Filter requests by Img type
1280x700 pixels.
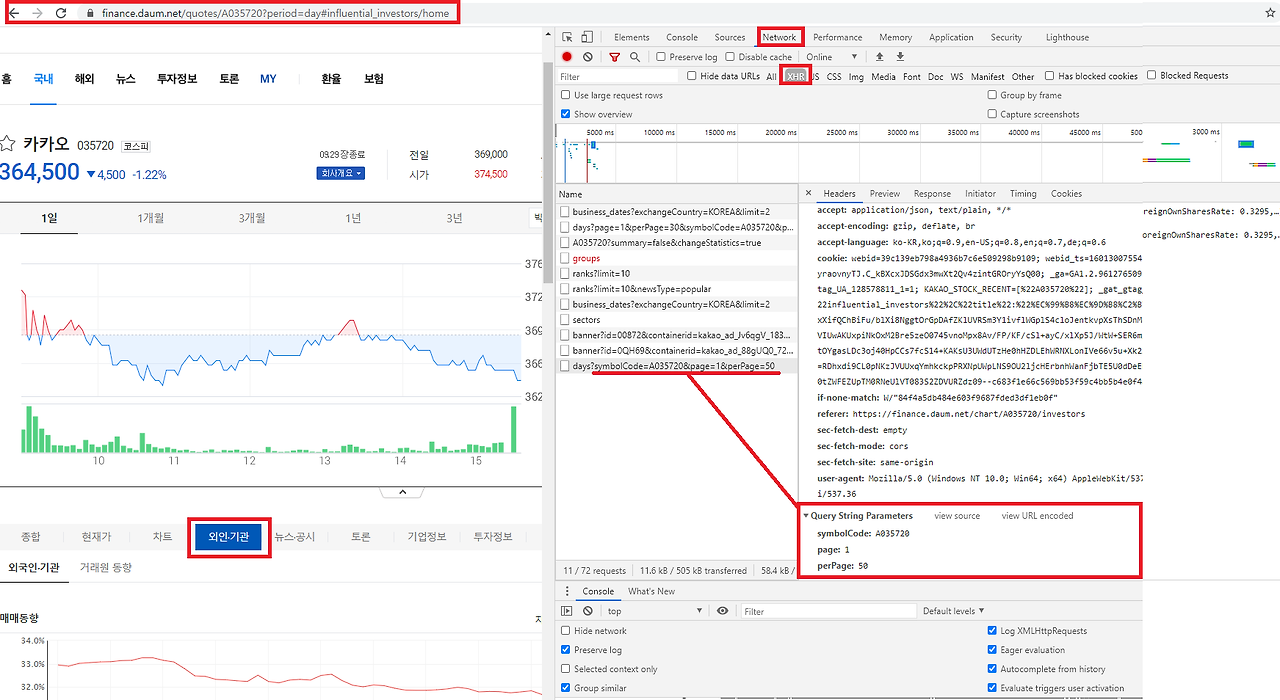(x=856, y=76)
